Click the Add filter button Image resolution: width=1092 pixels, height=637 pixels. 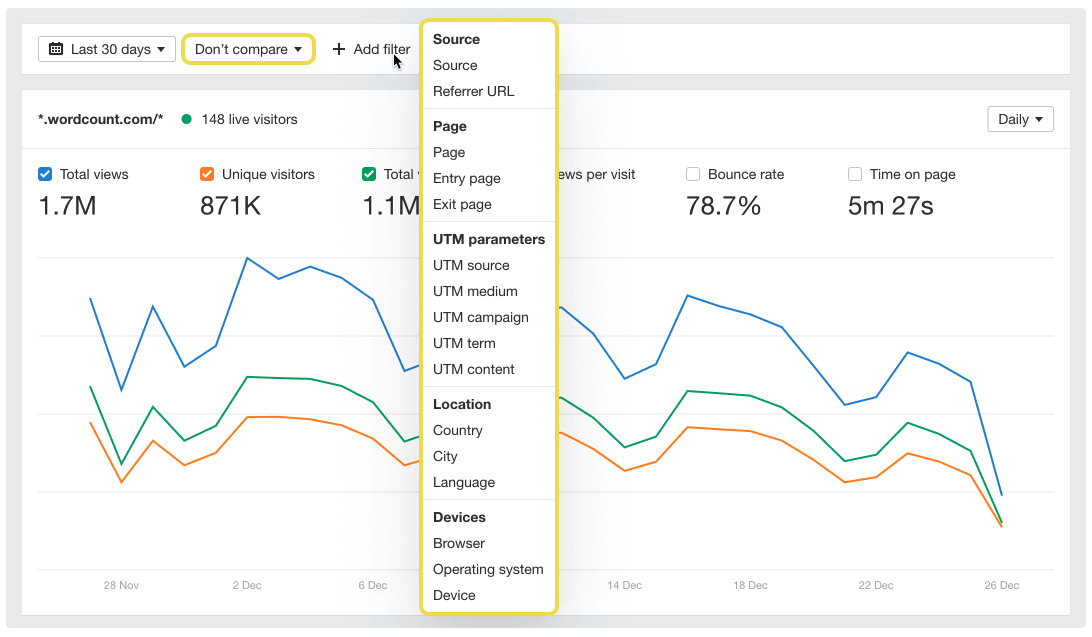pyautogui.click(x=369, y=48)
